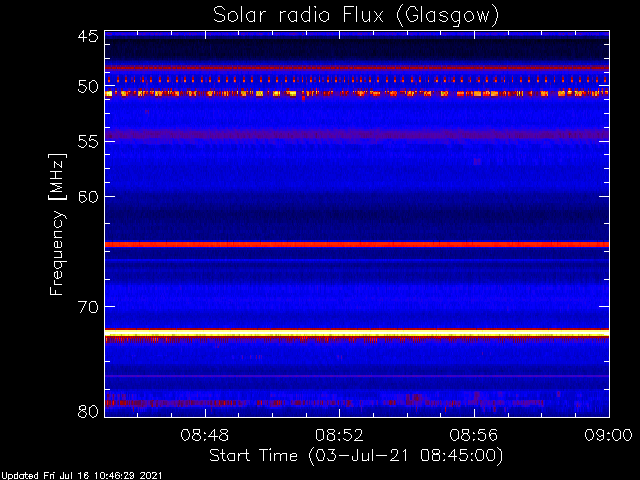Click the bright yellow-white band near 72 MHz

click(357, 334)
